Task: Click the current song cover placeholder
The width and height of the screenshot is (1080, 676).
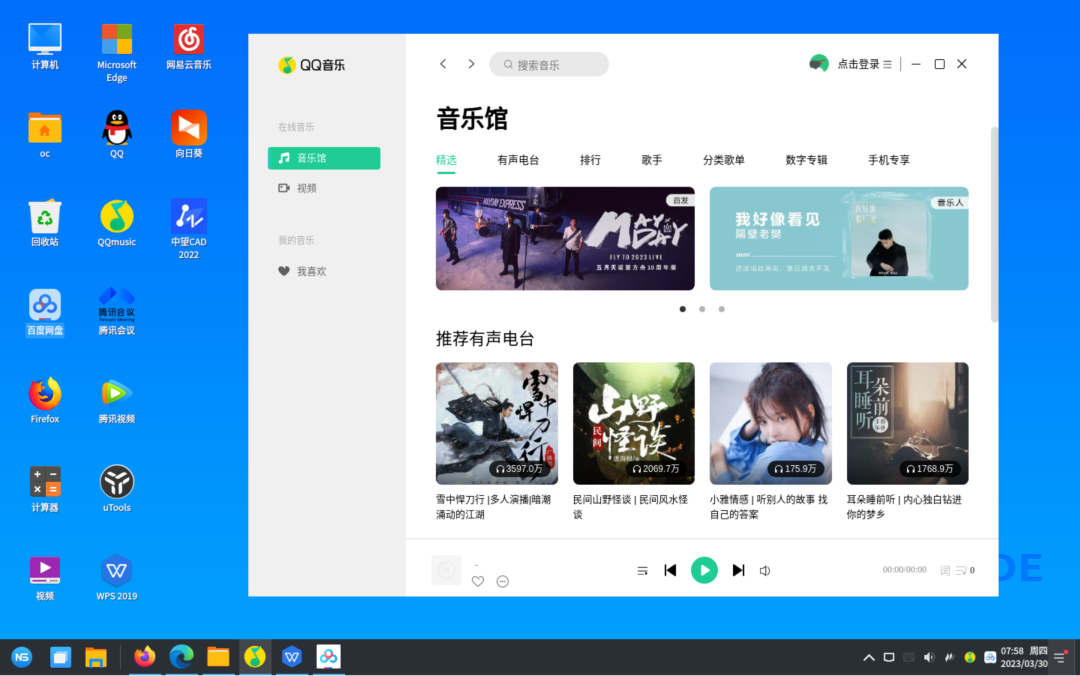Action: click(x=446, y=571)
